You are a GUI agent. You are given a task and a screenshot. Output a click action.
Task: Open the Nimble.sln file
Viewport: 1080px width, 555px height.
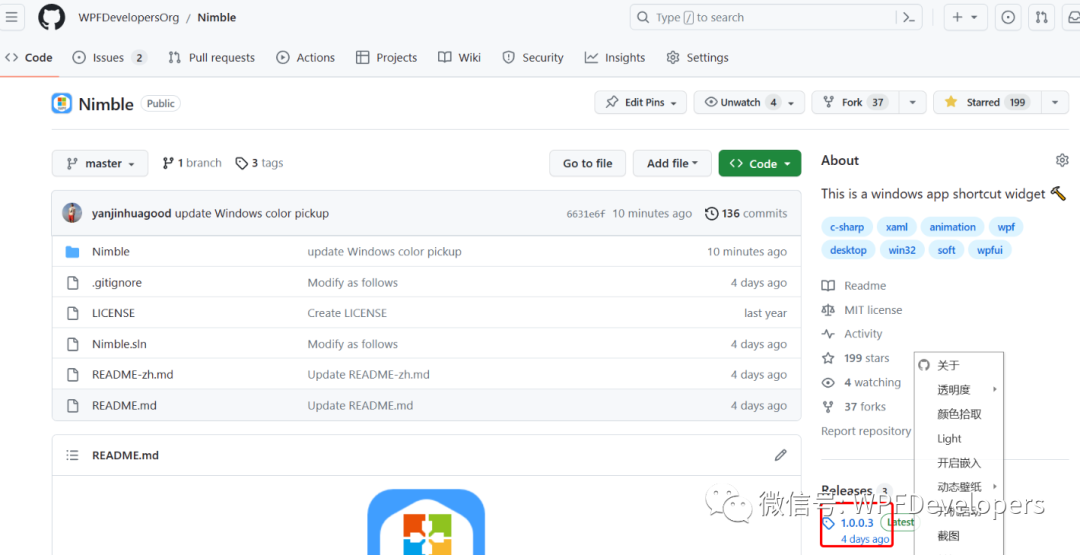[119, 344]
